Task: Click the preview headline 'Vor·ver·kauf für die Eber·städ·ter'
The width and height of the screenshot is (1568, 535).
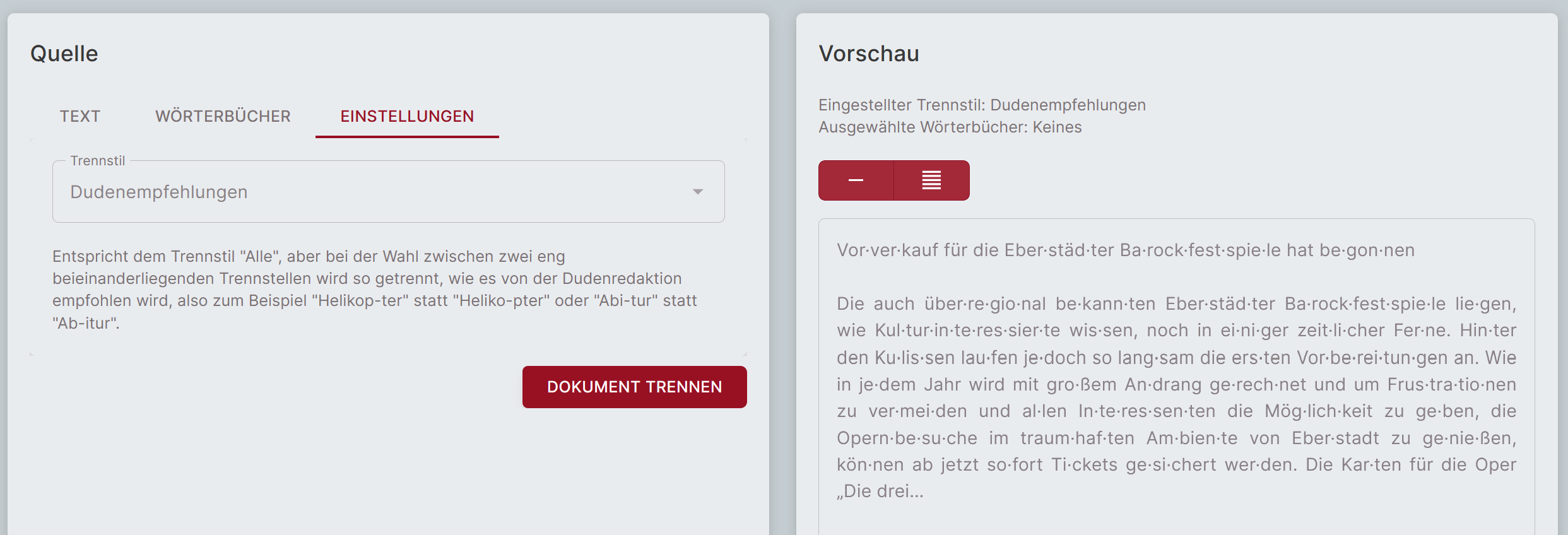Action: tap(976, 250)
